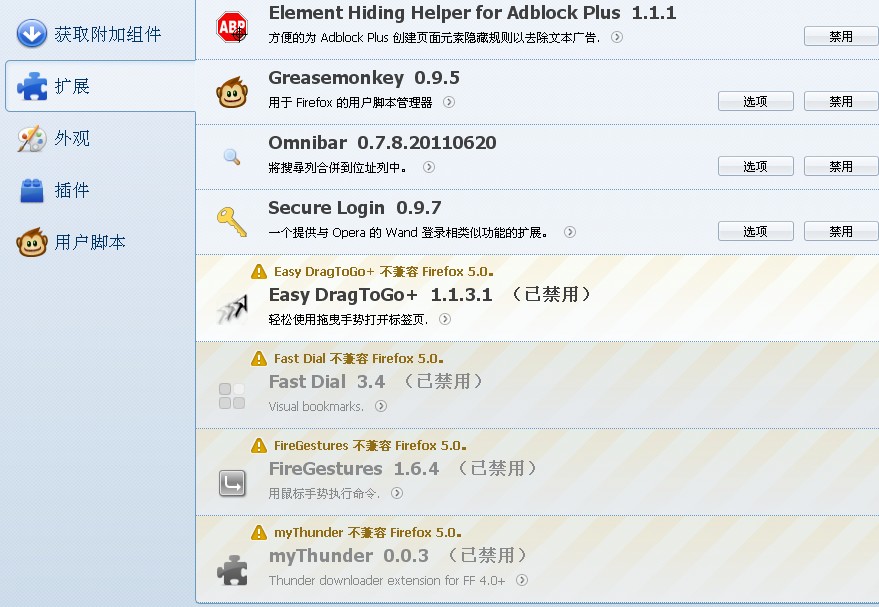Open the 插件 category
Image resolution: width=879 pixels, height=607 pixels.
point(98,191)
